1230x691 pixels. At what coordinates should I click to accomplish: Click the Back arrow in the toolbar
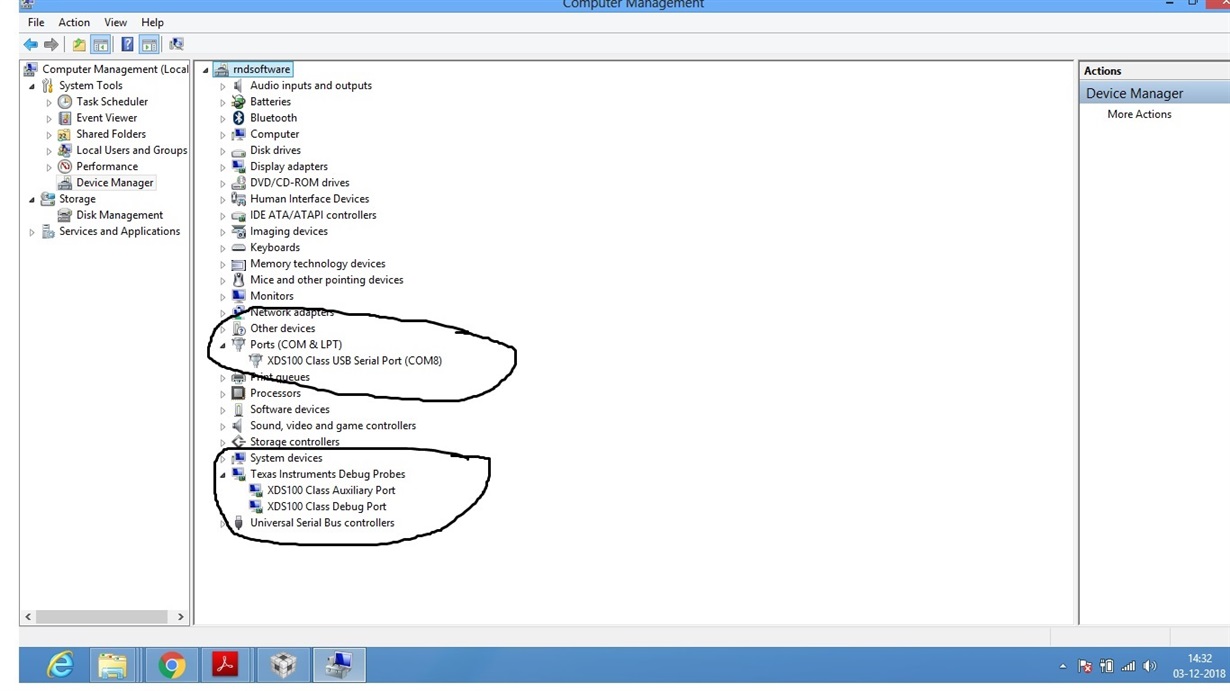click(x=30, y=44)
